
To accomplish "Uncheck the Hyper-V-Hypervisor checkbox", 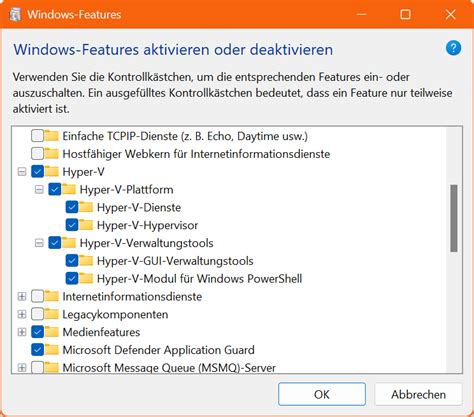I will (x=72, y=225).
